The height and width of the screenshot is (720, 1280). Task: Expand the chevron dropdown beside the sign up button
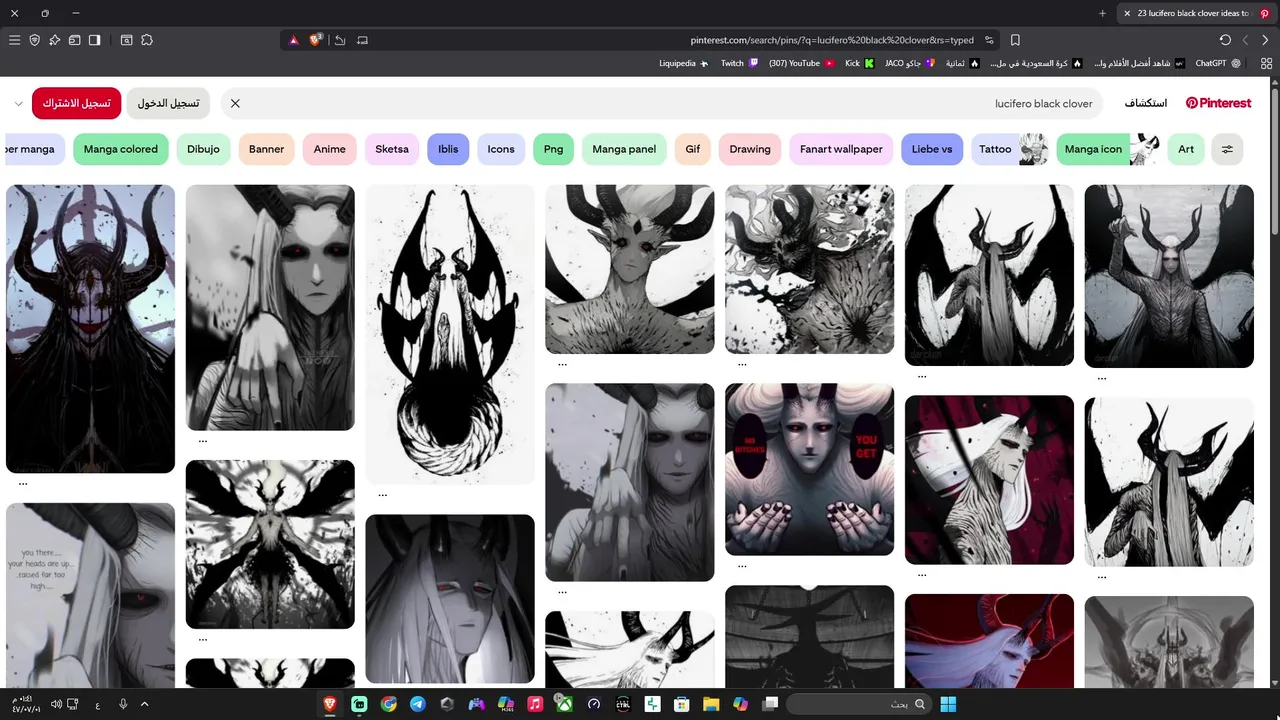18,103
